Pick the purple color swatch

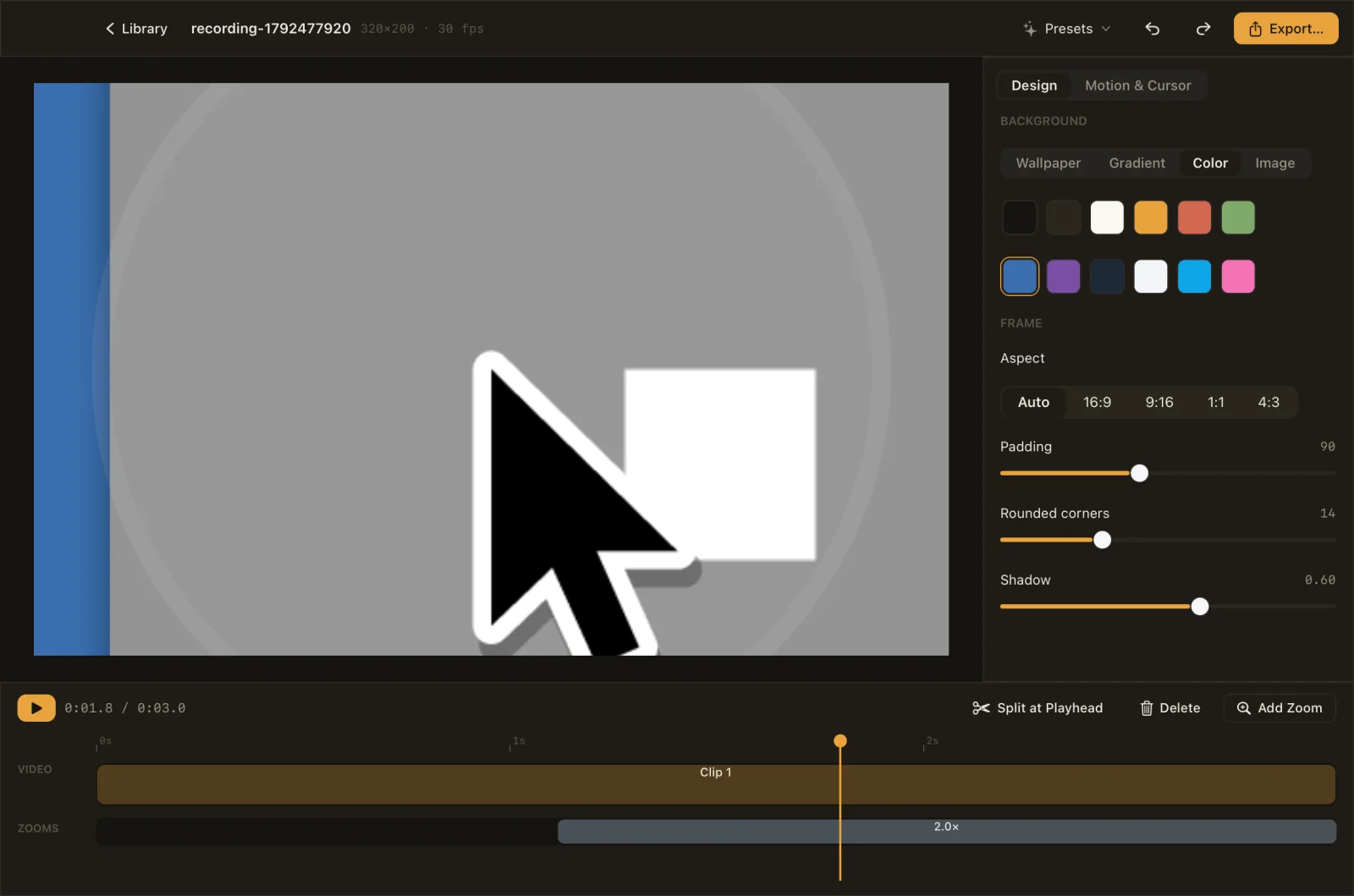[1063, 277]
